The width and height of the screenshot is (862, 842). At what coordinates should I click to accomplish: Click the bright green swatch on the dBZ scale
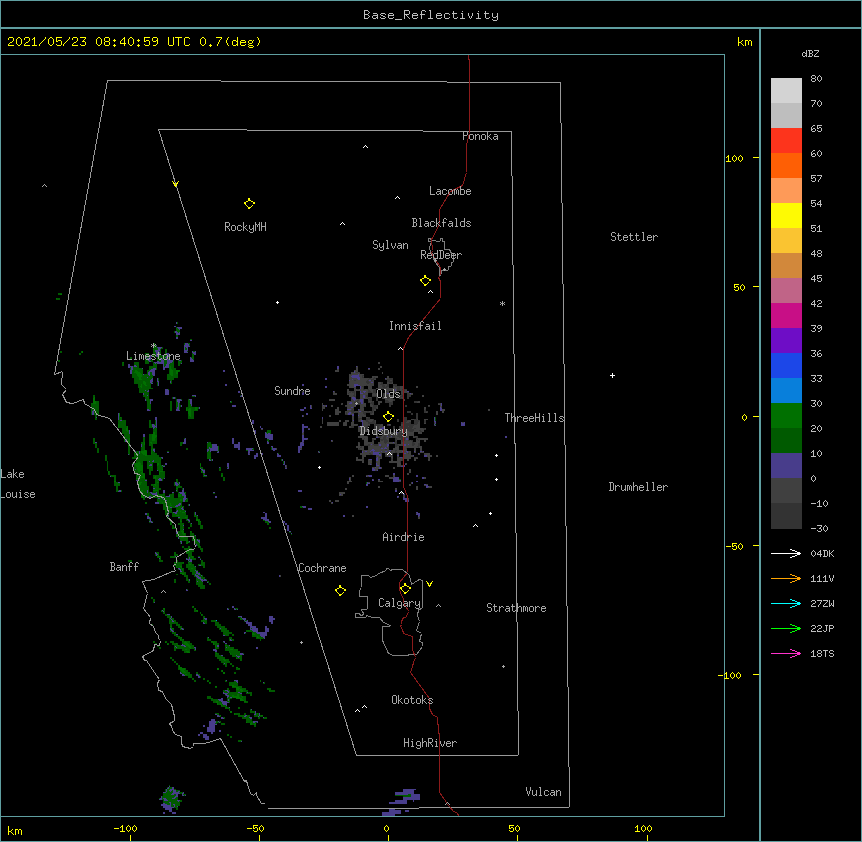click(786, 416)
